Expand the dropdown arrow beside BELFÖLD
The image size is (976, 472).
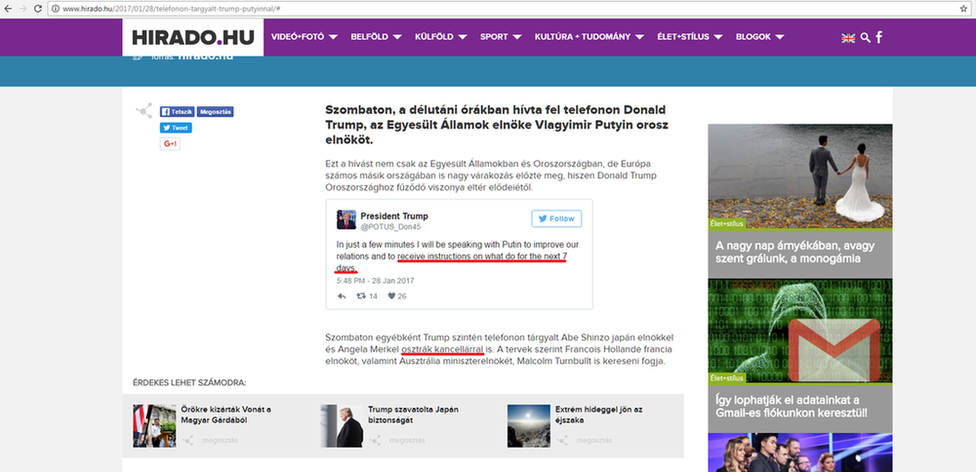[x=398, y=37]
